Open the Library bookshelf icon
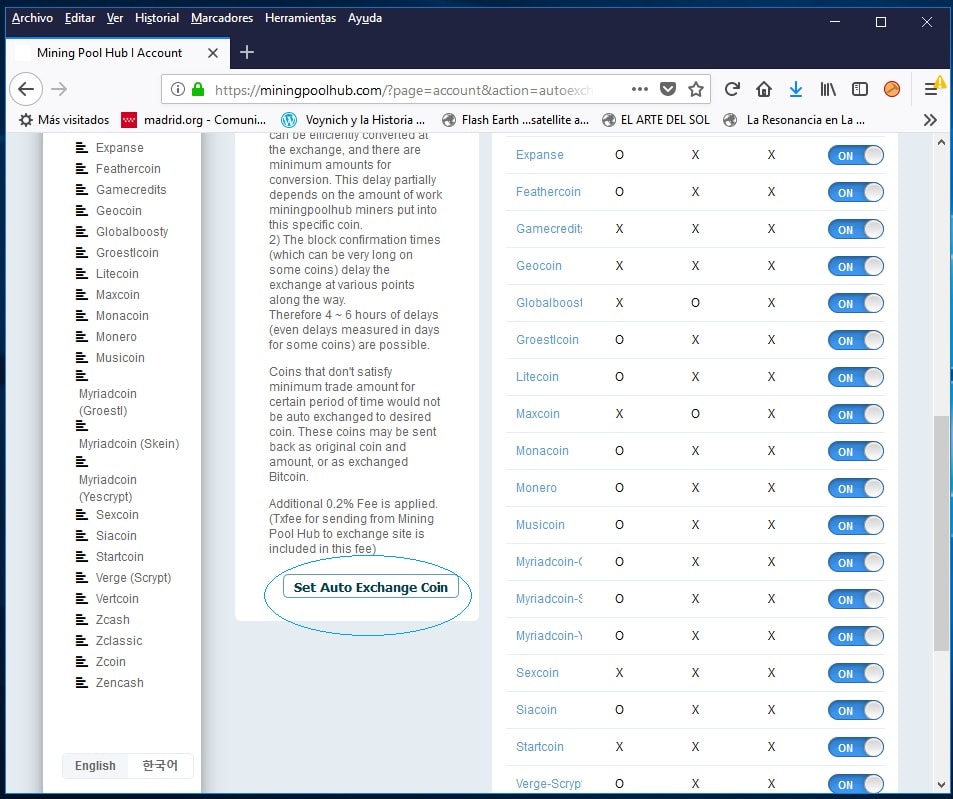Image resolution: width=953 pixels, height=799 pixels. click(828, 89)
